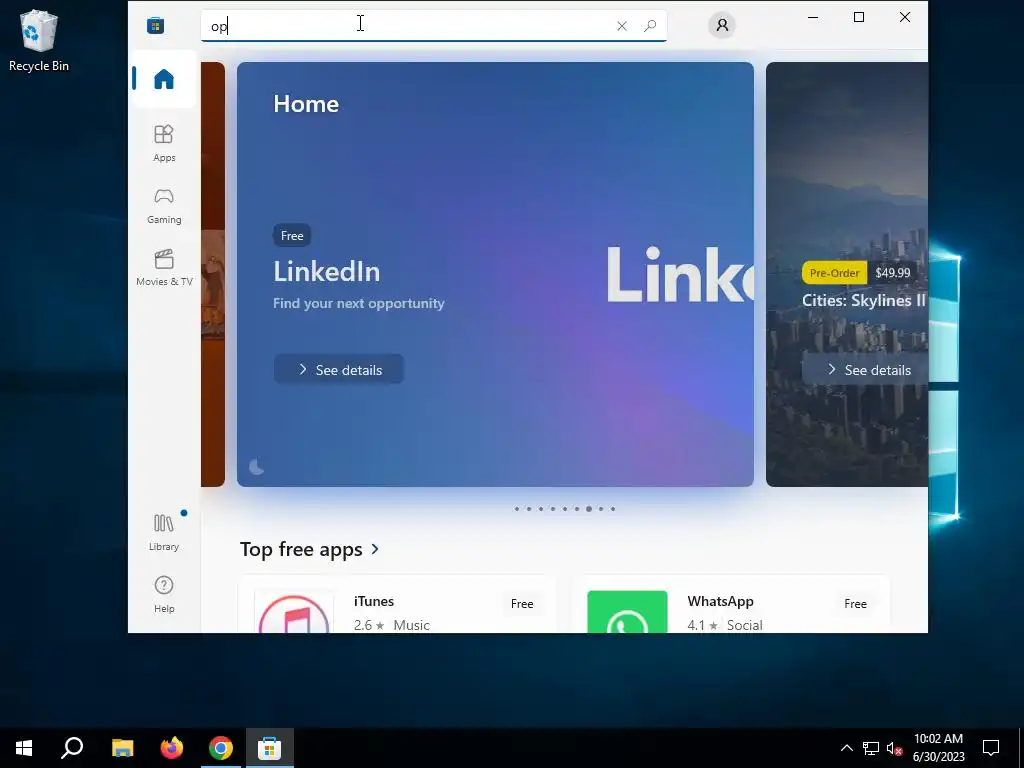Open the Gaming section
This screenshot has height=768, width=1024.
pos(164,206)
